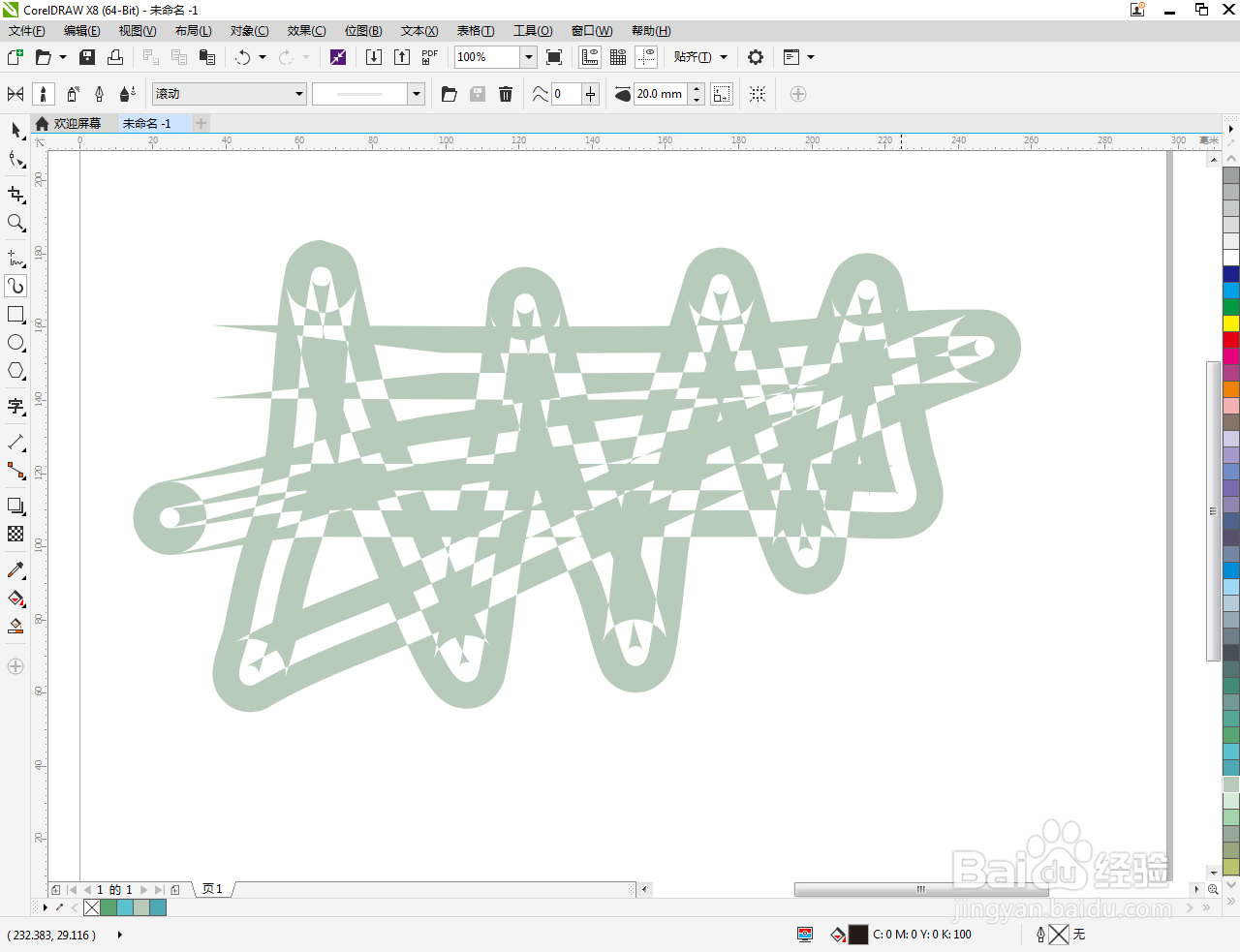Switch to Brush artistic media mode
Screen dimensions: 1240x952
(x=44, y=94)
